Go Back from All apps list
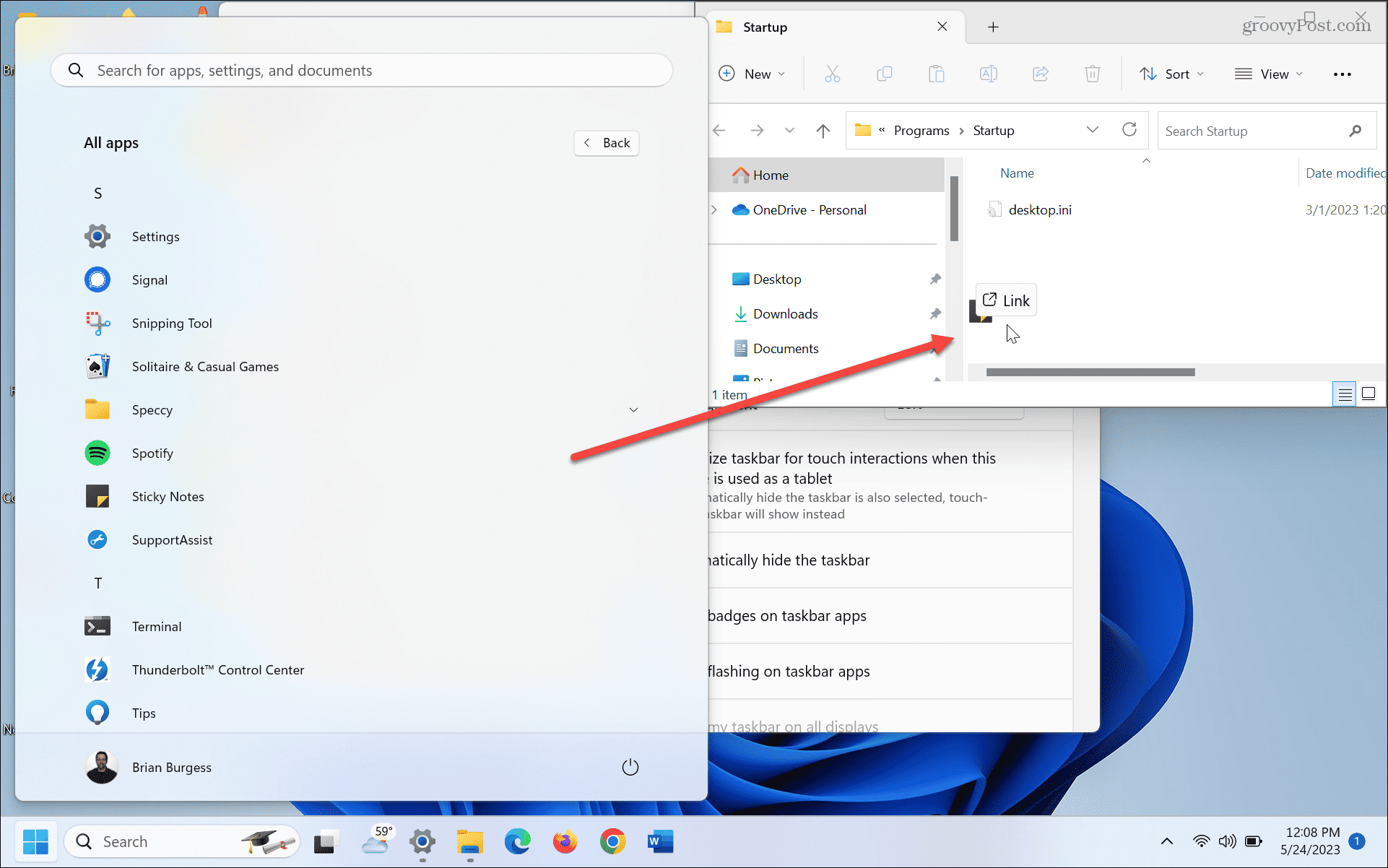The width and height of the screenshot is (1388, 868). click(x=607, y=143)
